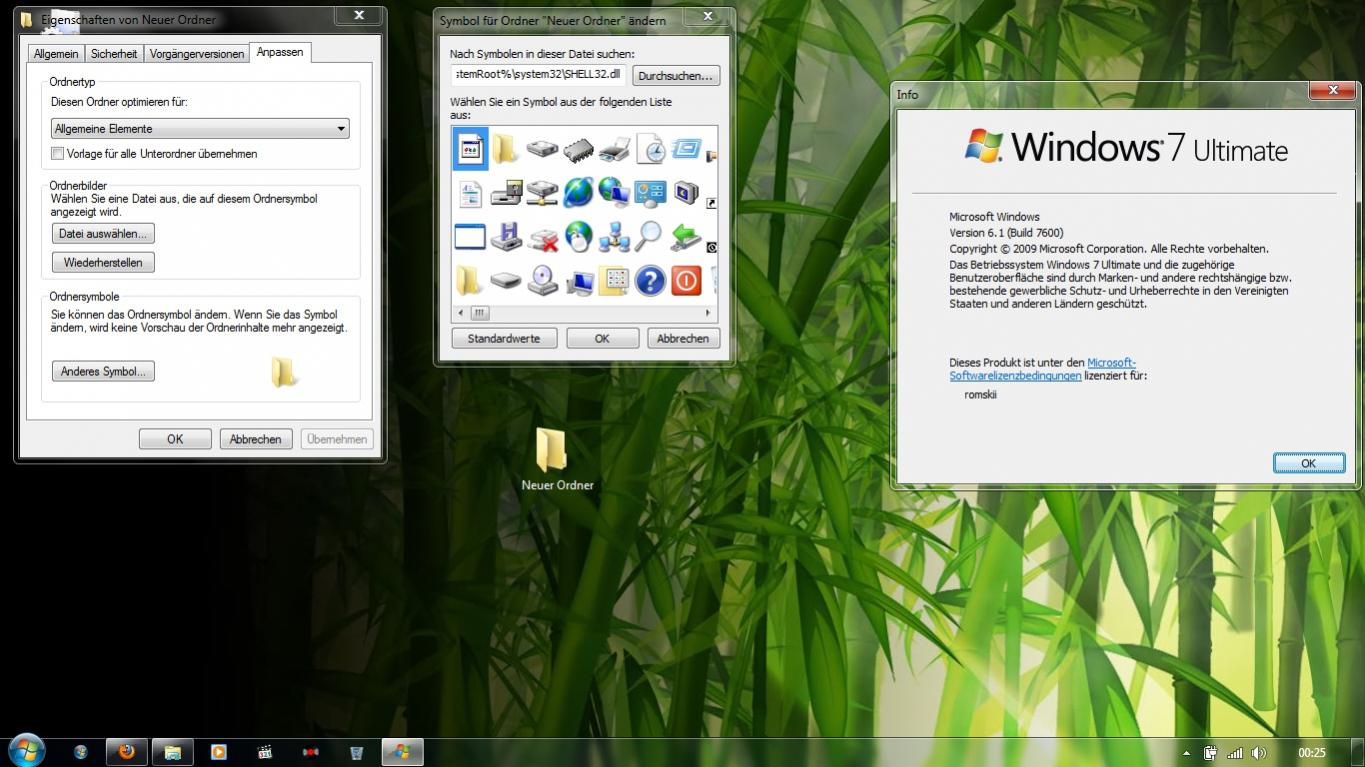The image size is (1365, 767).
Task: Open the Windows Start menu orb
Action: pyautogui.click(x=25, y=750)
